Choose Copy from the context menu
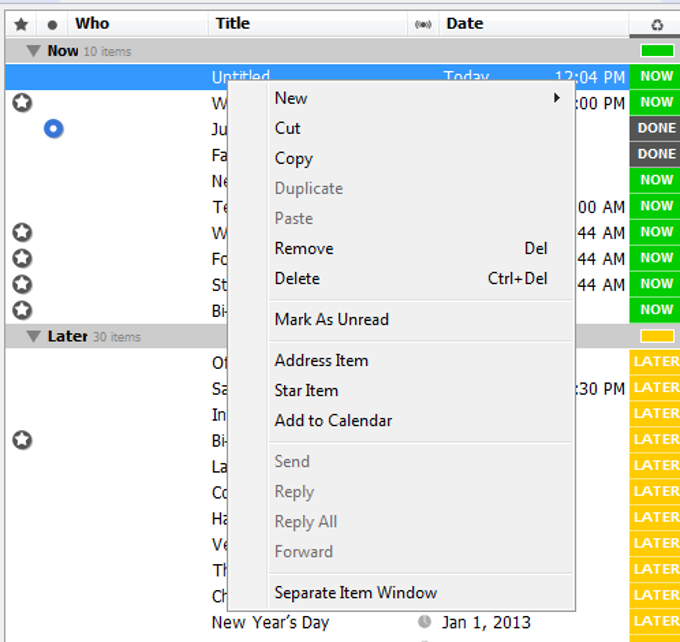 [294, 159]
